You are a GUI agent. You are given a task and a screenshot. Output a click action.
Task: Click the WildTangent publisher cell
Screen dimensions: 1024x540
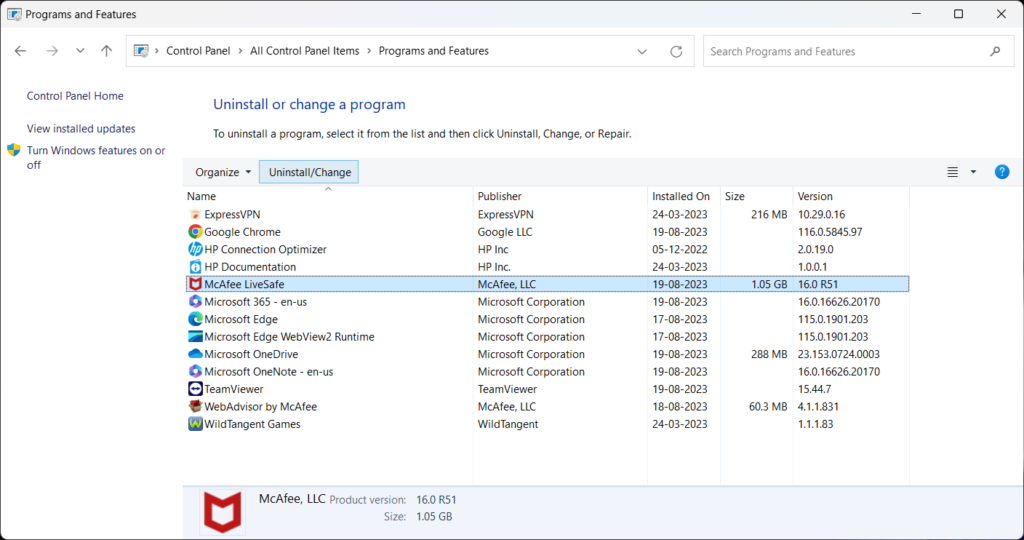coord(508,424)
